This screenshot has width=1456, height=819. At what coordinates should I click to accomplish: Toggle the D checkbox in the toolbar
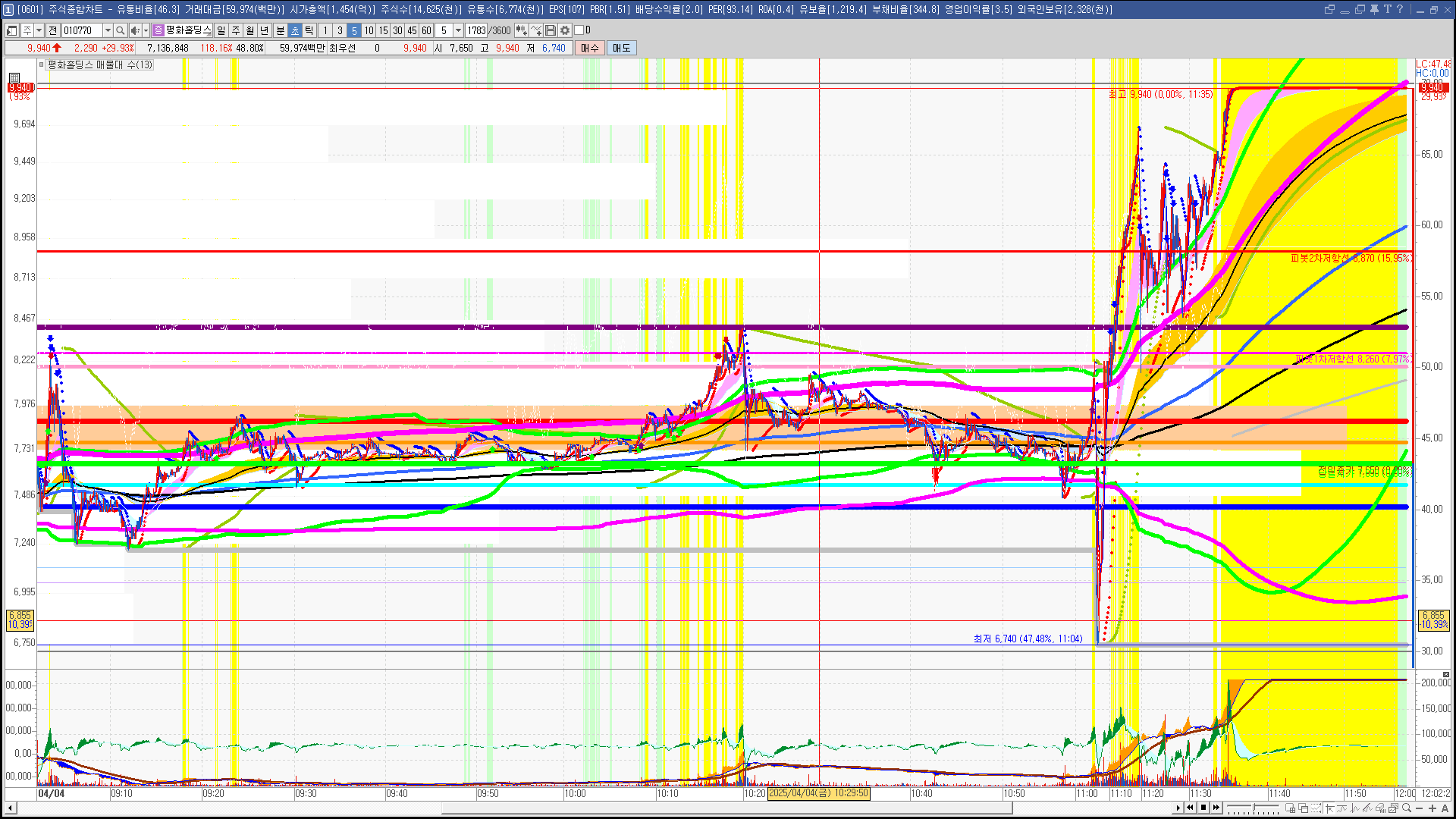click(579, 30)
